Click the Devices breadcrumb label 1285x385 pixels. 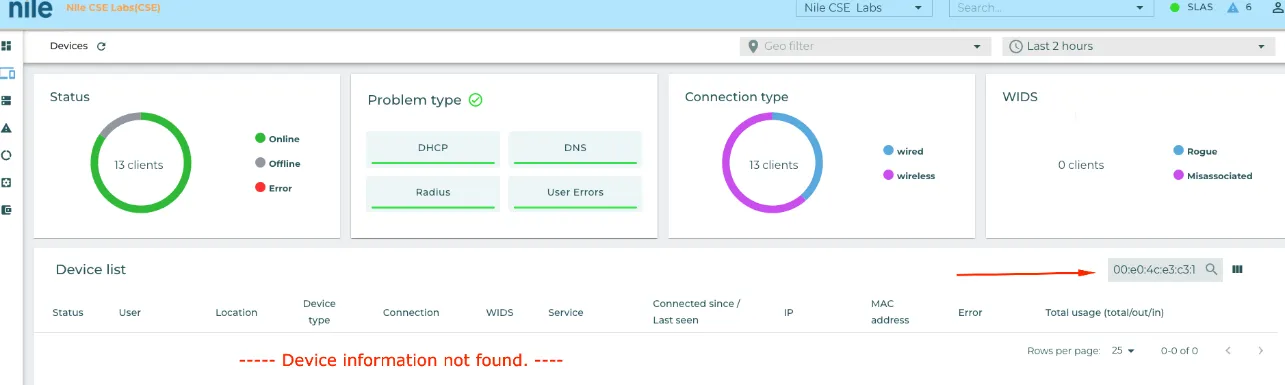(x=69, y=46)
